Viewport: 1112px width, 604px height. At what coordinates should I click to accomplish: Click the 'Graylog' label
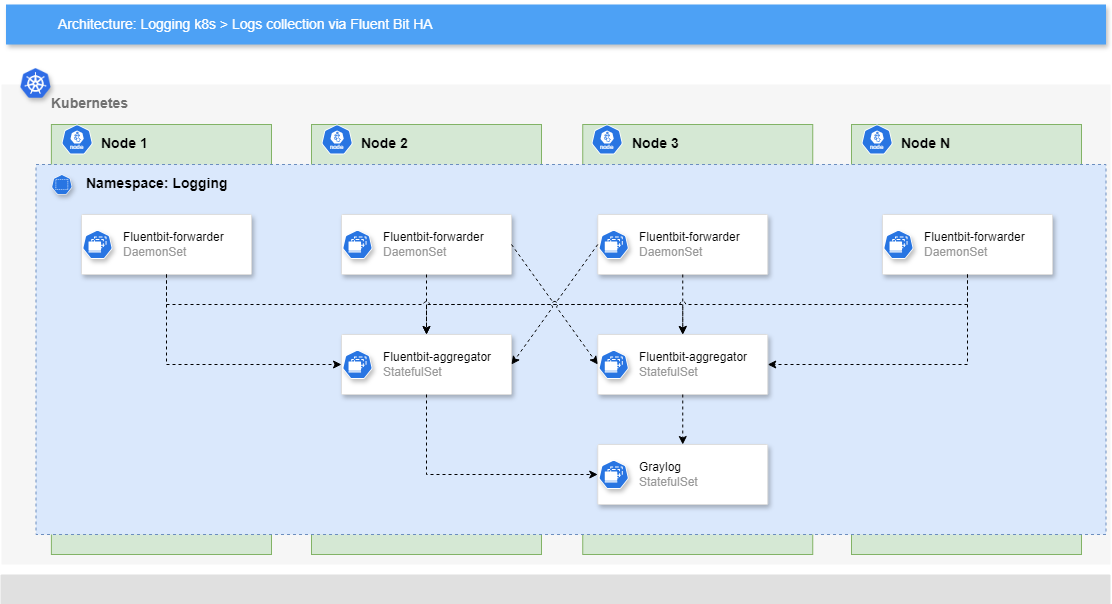click(x=660, y=466)
